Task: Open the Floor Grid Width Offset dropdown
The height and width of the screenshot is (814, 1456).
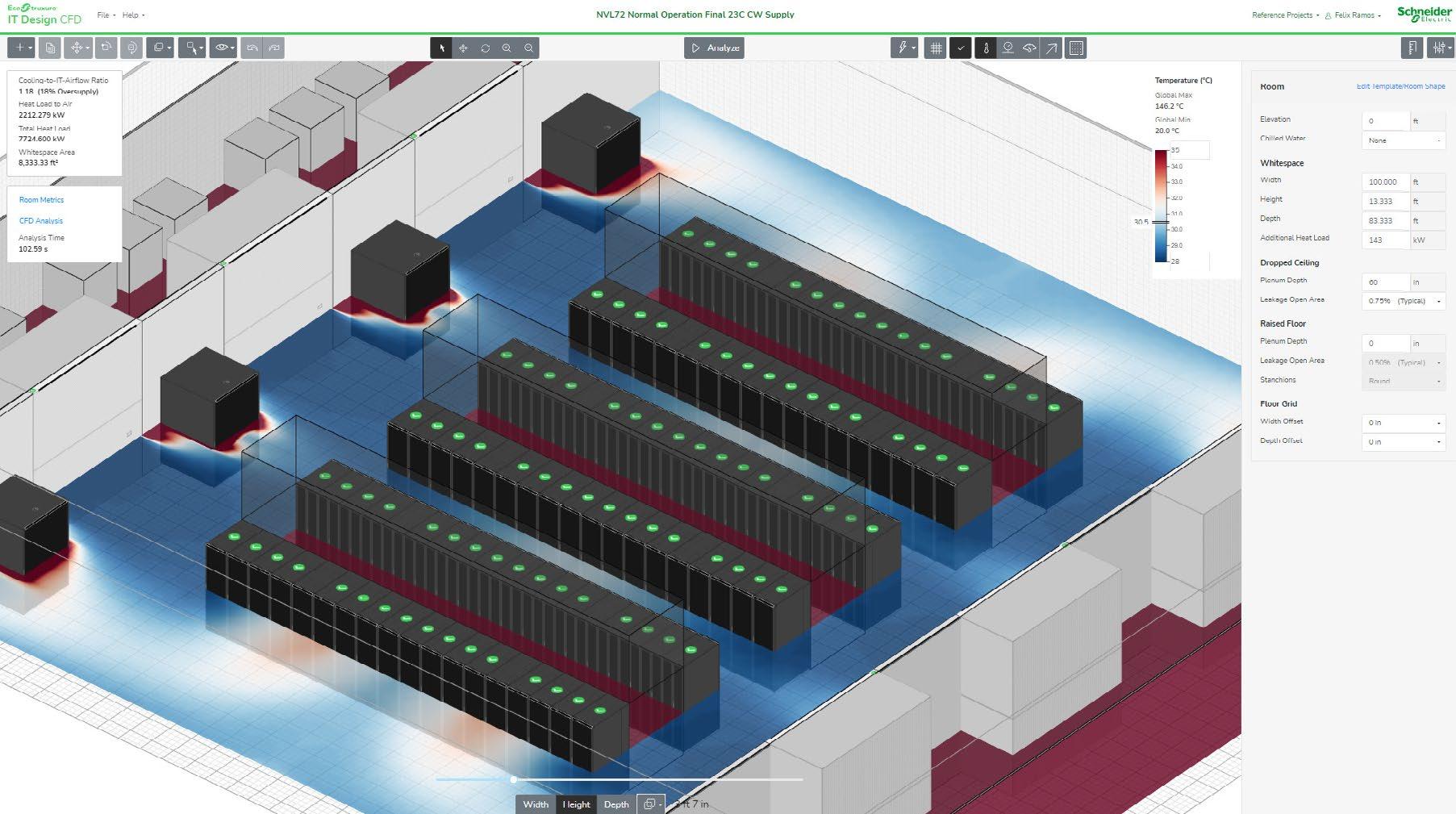Action: click(x=1404, y=423)
